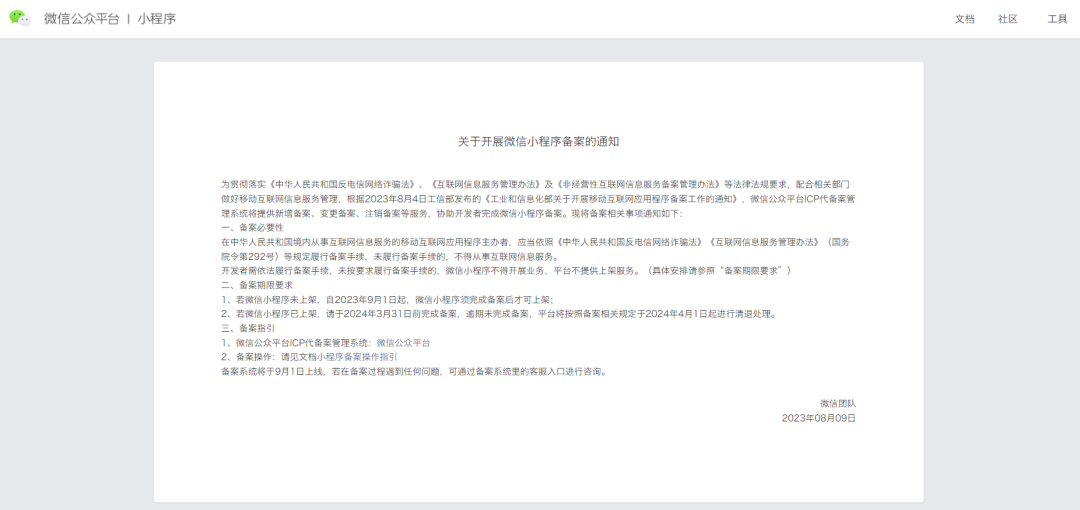This screenshot has width=1080, height=510.
Task: Click line starting 在中华人民共和国境内从事
Action: pos(535,242)
